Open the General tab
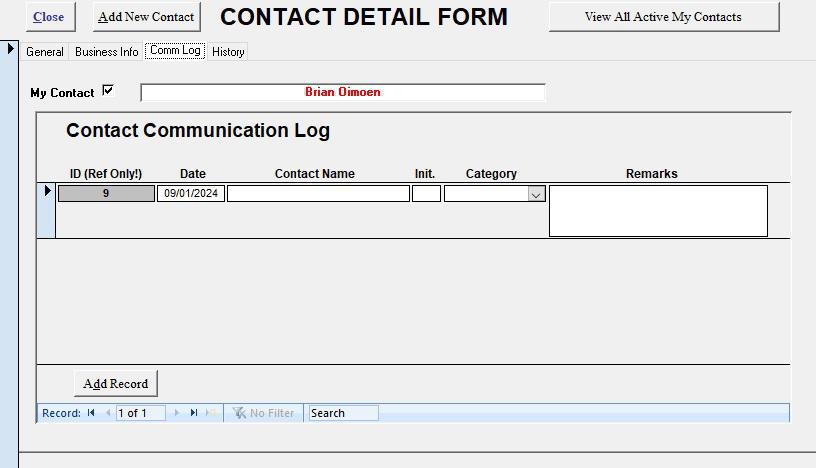The height and width of the screenshot is (468, 816). point(44,52)
